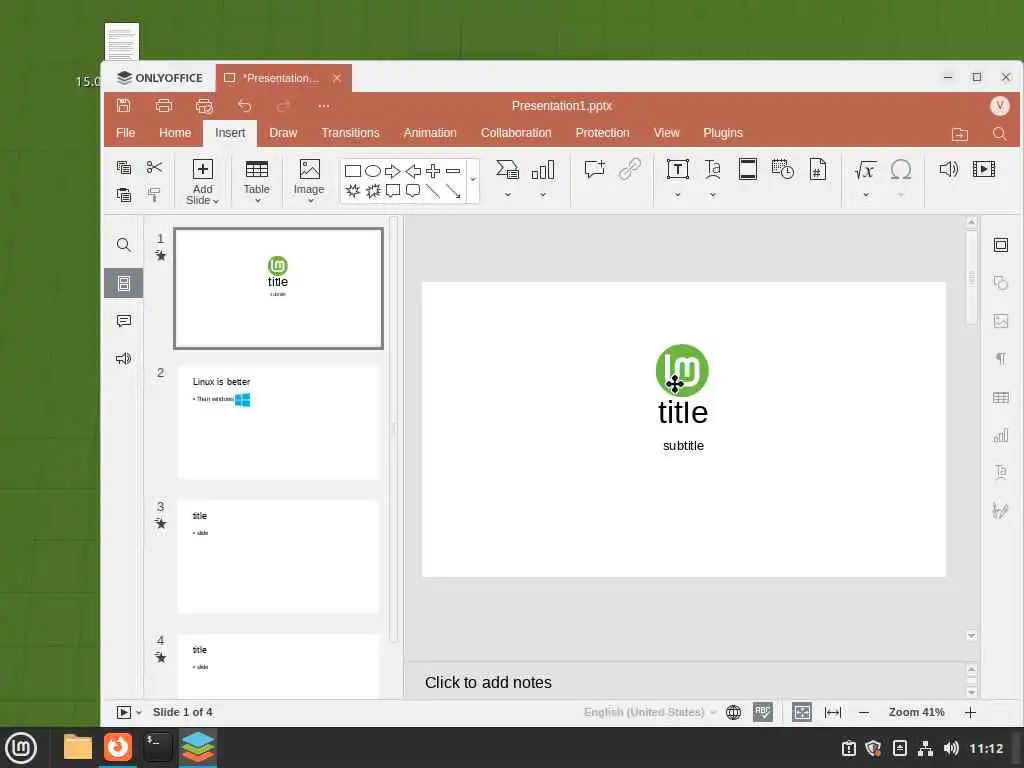Image resolution: width=1024 pixels, height=768 pixels.
Task: Open the Text Box dropdown
Action: pos(677,195)
